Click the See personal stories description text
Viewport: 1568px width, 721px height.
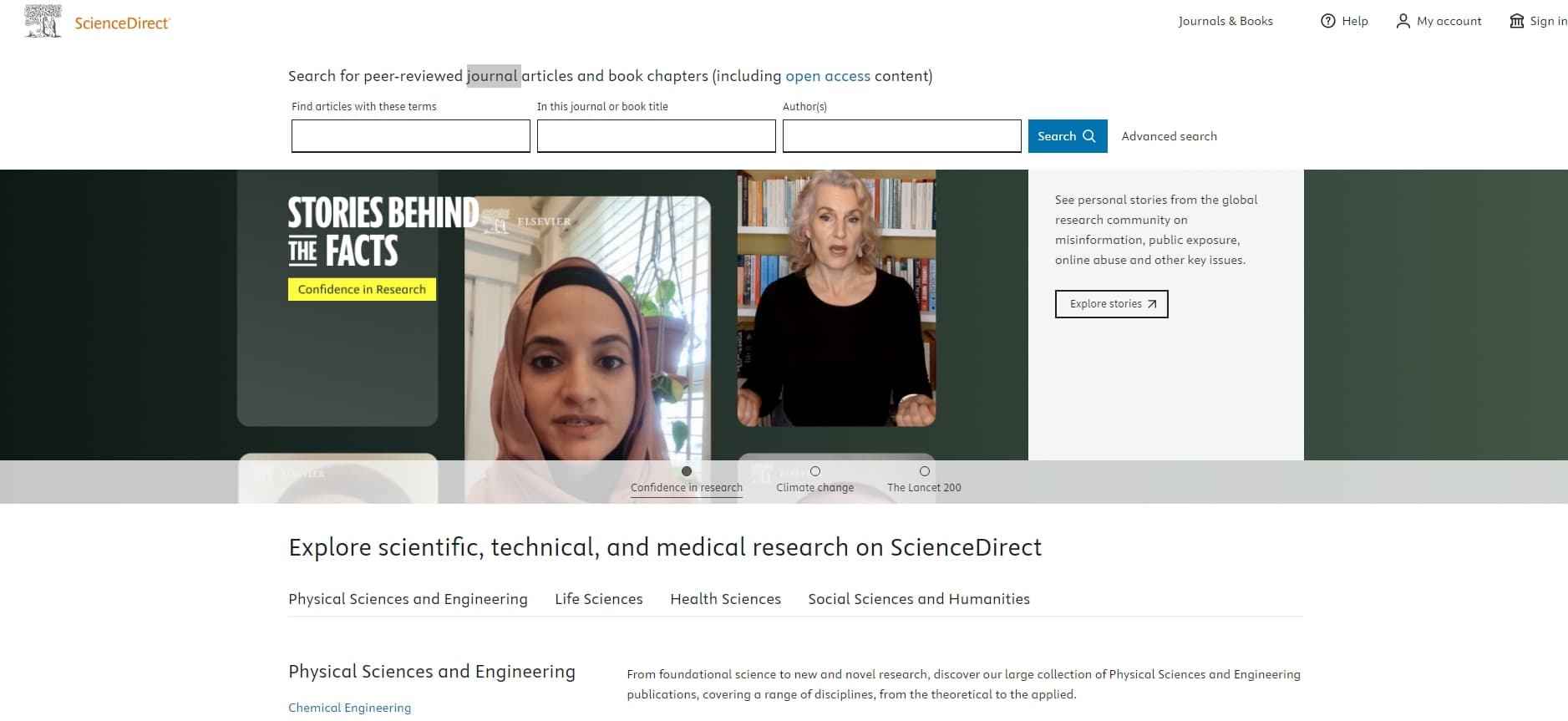[1156, 230]
